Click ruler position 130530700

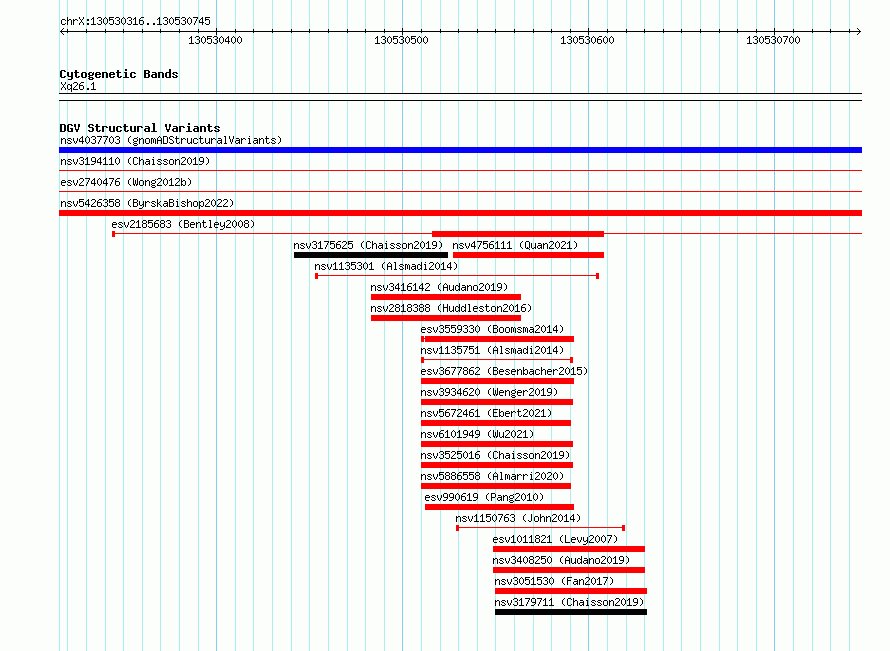click(773, 40)
